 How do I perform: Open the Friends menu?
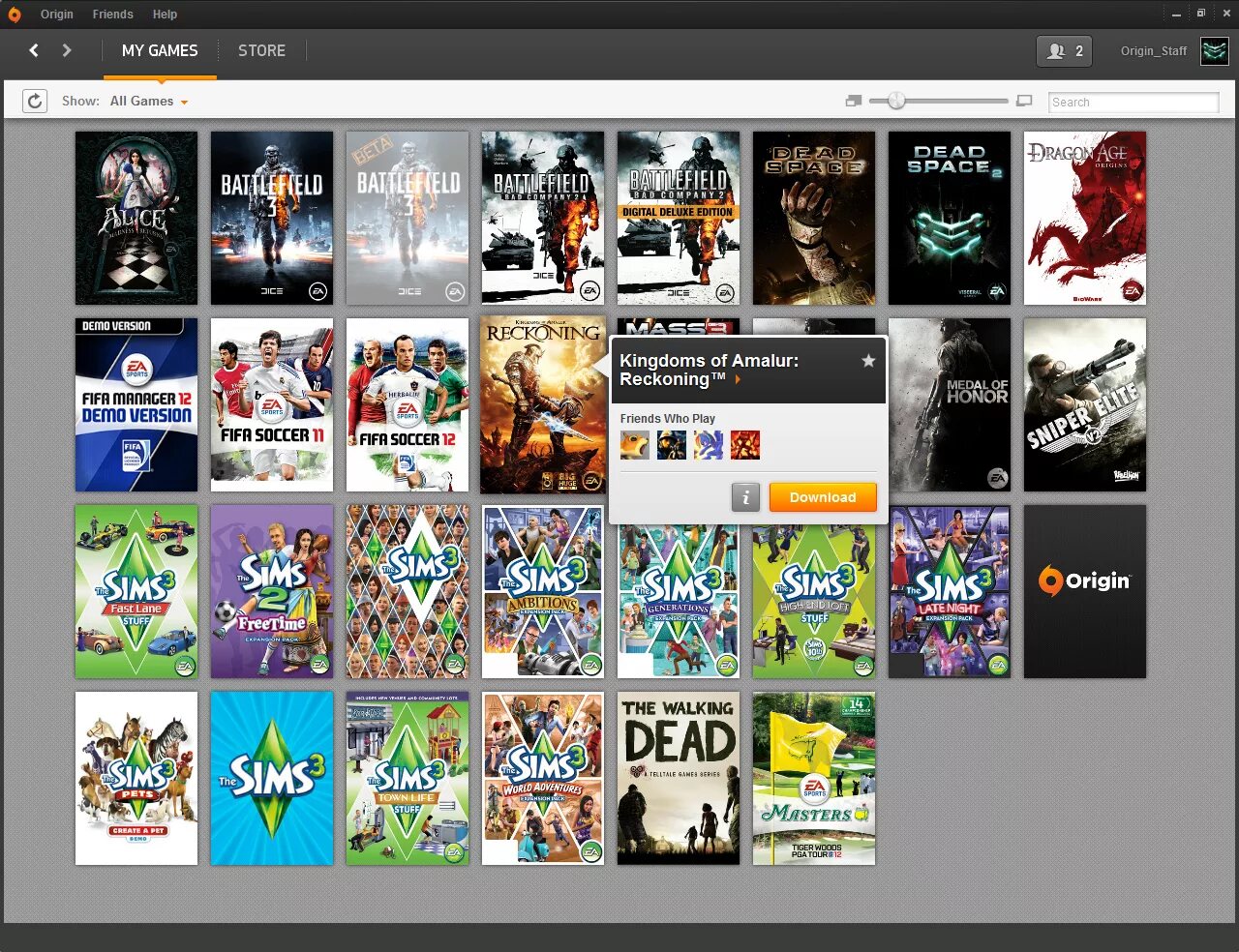(x=113, y=15)
